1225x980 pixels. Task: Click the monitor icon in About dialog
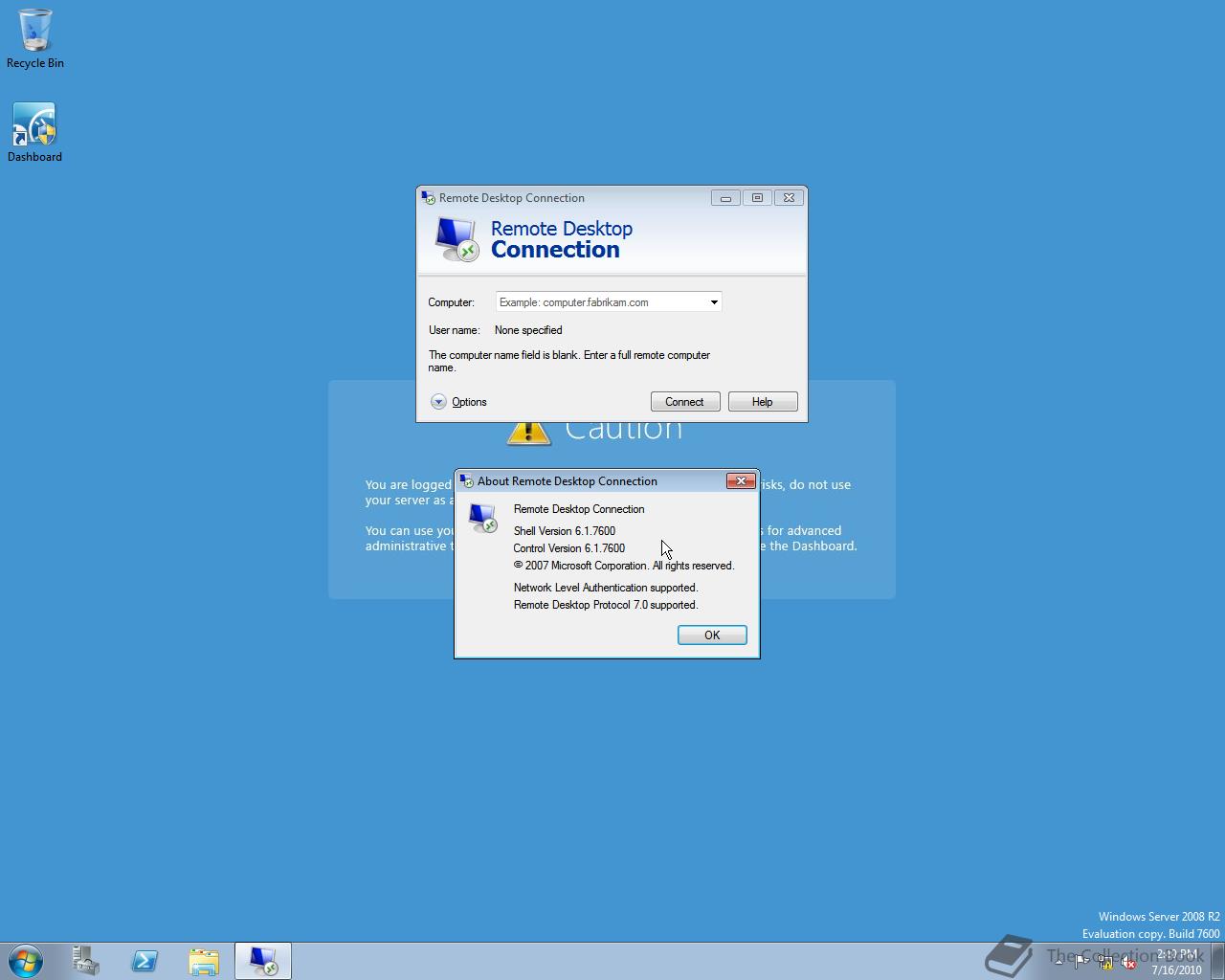point(482,518)
